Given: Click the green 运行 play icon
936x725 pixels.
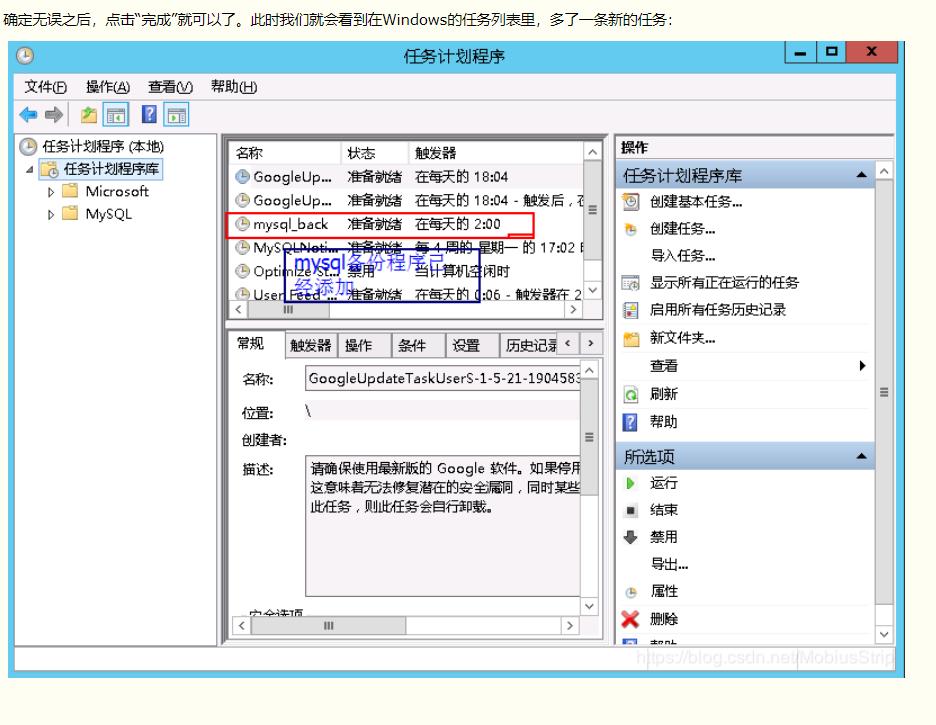Looking at the screenshot, I should point(630,483).
